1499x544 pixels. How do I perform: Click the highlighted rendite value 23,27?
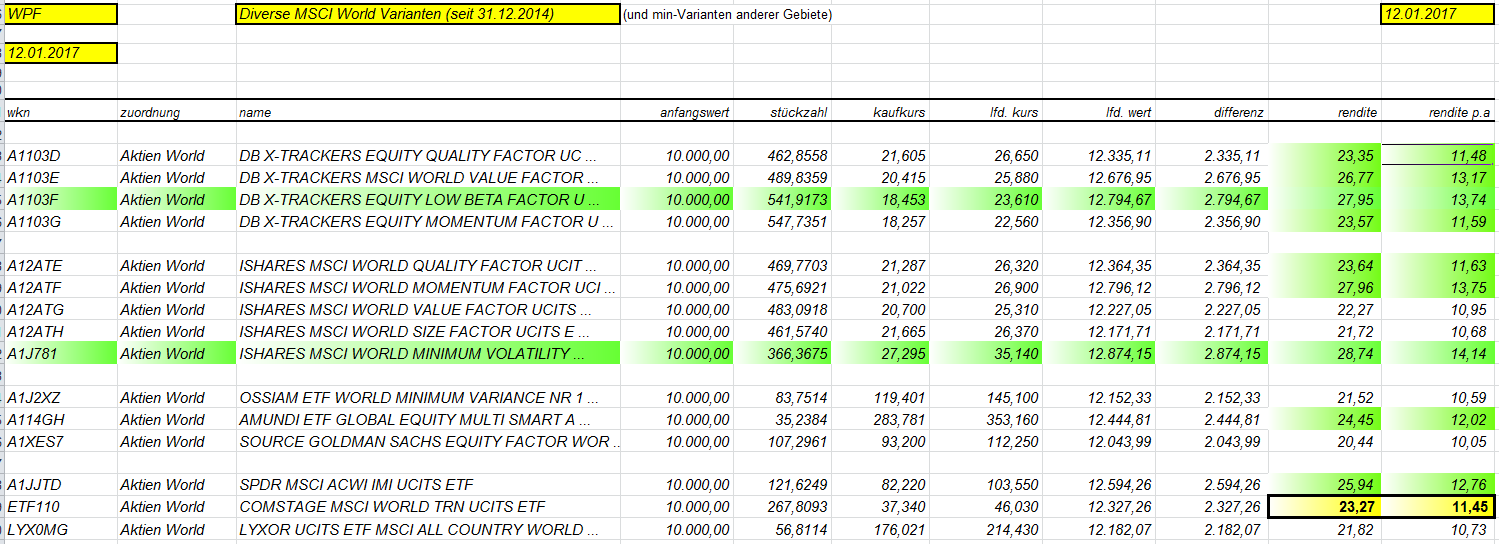tap(1325, 507)
